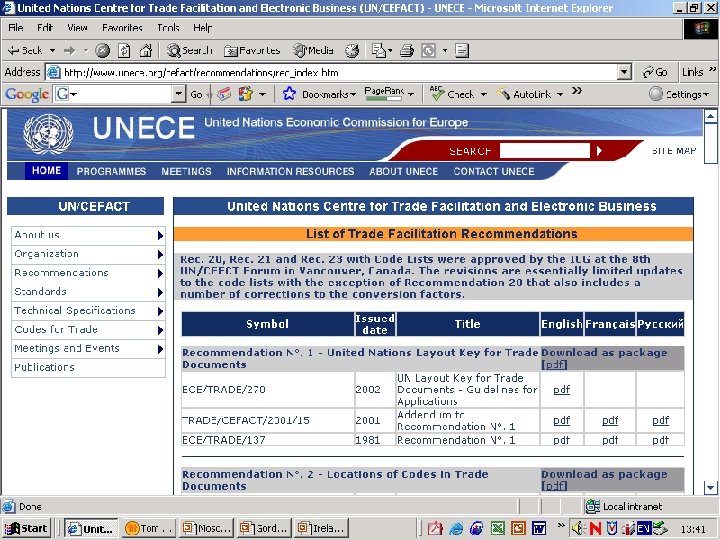
Task: Refresh the current page
Action: 124,51
